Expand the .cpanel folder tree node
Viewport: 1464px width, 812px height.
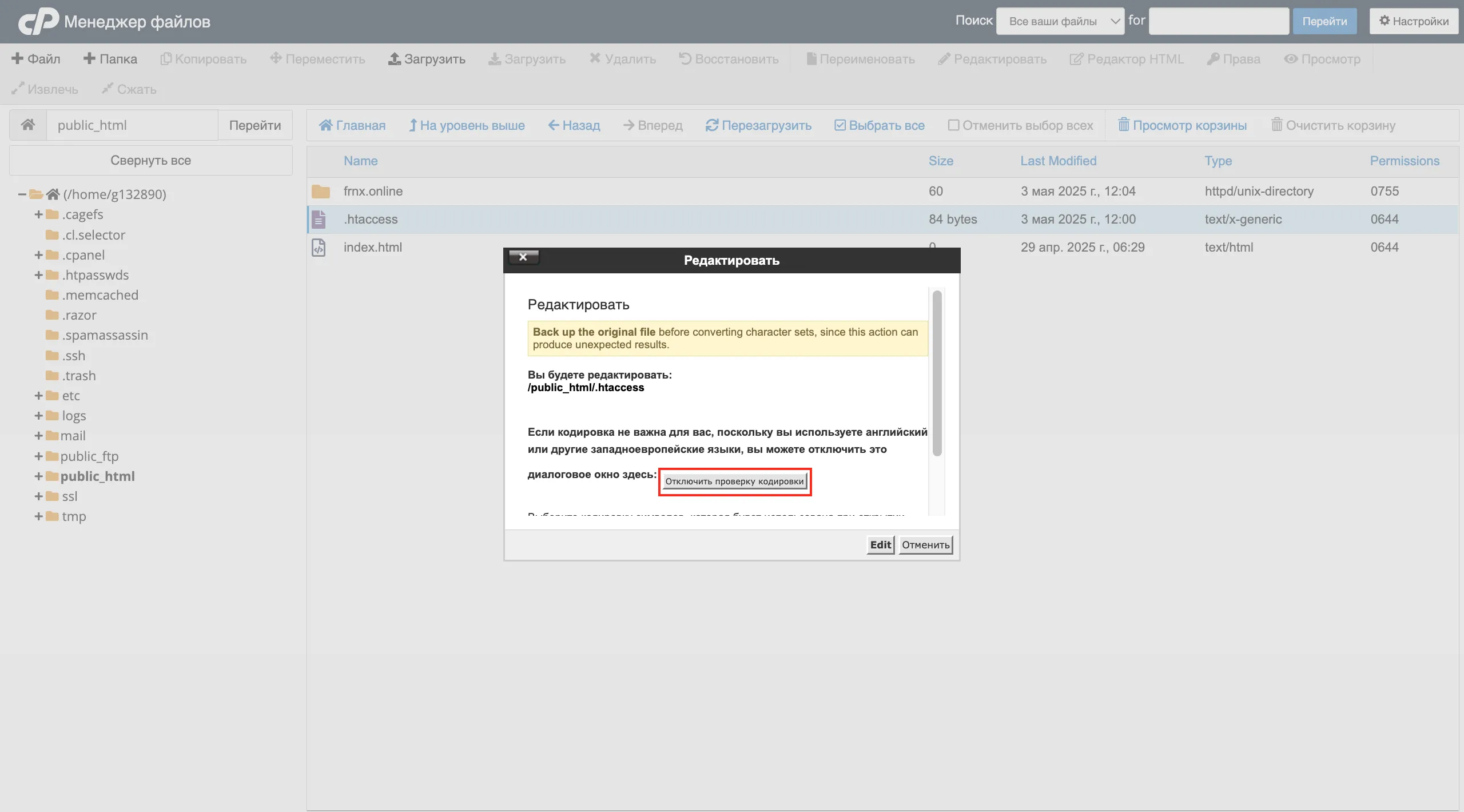click(x=38, y=255)
